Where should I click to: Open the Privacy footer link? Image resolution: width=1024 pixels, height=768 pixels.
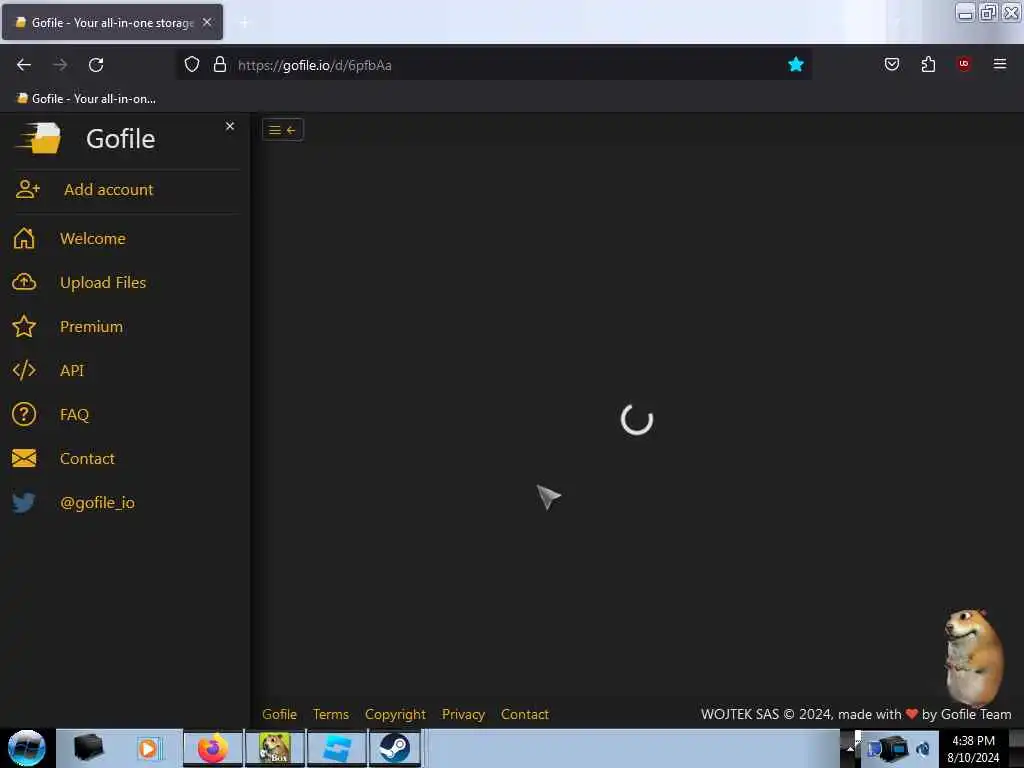(x=463, y=714)
